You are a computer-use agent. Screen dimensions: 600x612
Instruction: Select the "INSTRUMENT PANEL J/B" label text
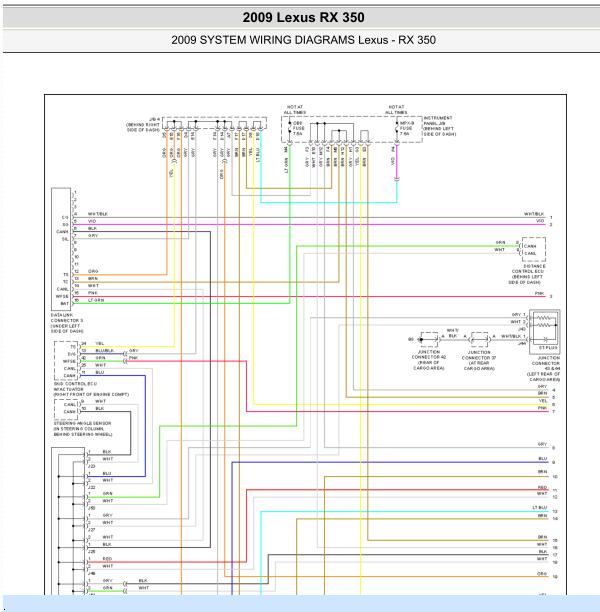pos(438,120)
